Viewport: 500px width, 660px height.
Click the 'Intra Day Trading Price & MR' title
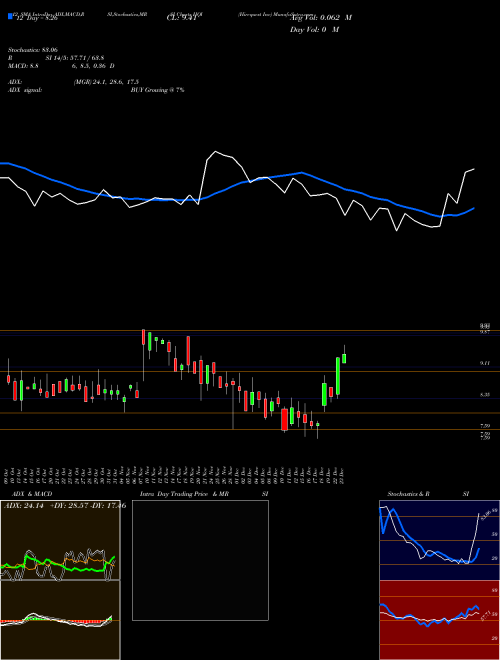tap(184, 494)
